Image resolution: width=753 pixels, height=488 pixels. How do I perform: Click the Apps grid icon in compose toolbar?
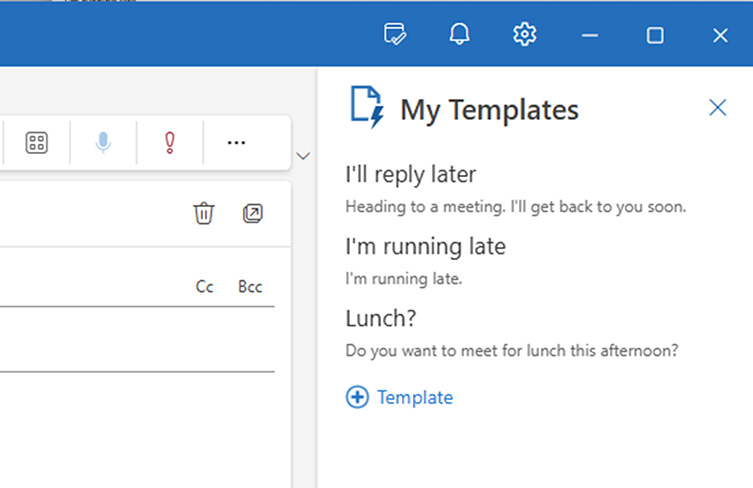36,143
